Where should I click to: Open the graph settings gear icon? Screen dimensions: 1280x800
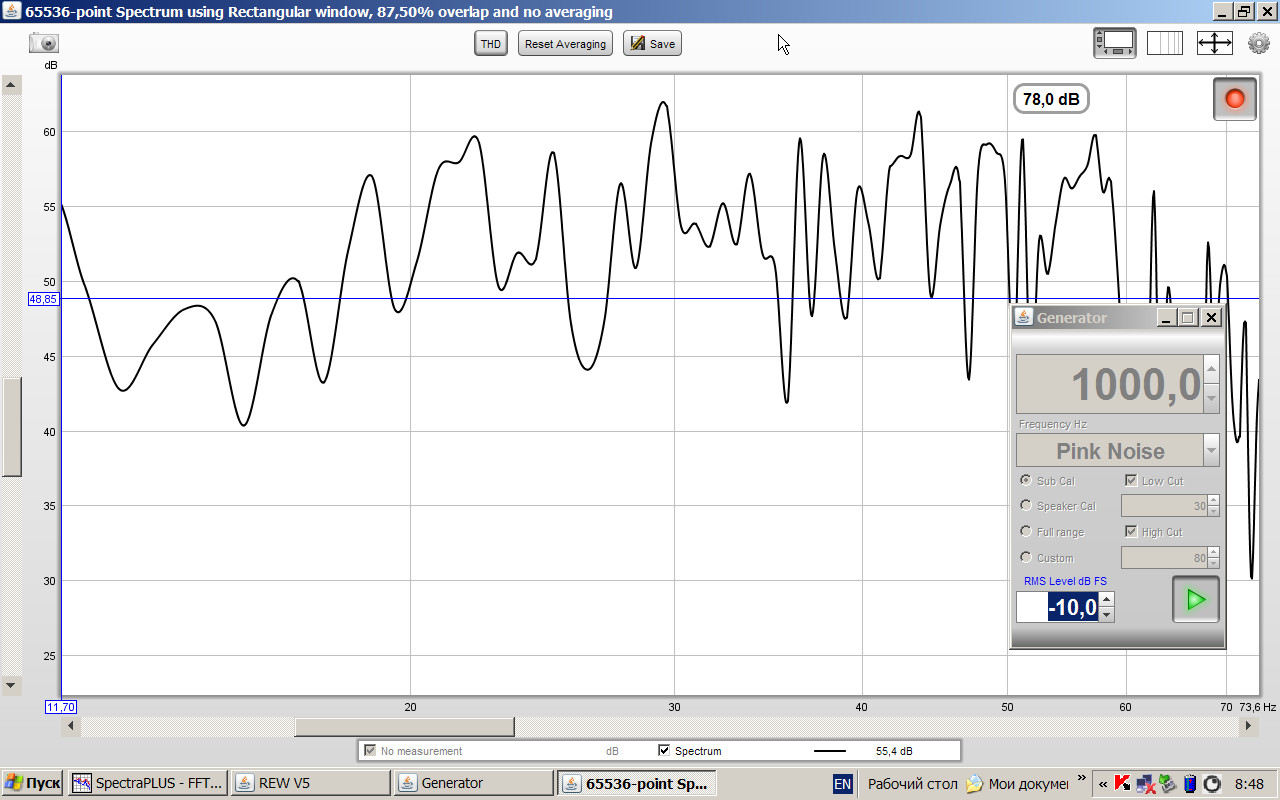[1259, 43]
